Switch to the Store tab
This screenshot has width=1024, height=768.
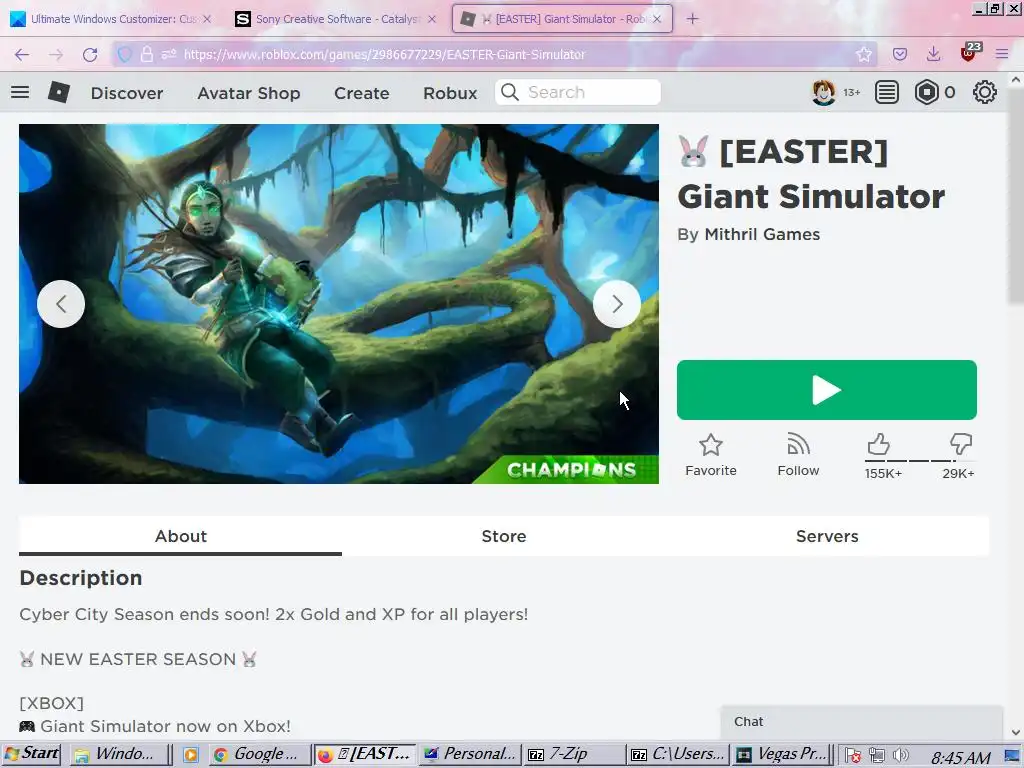point(504,536)
